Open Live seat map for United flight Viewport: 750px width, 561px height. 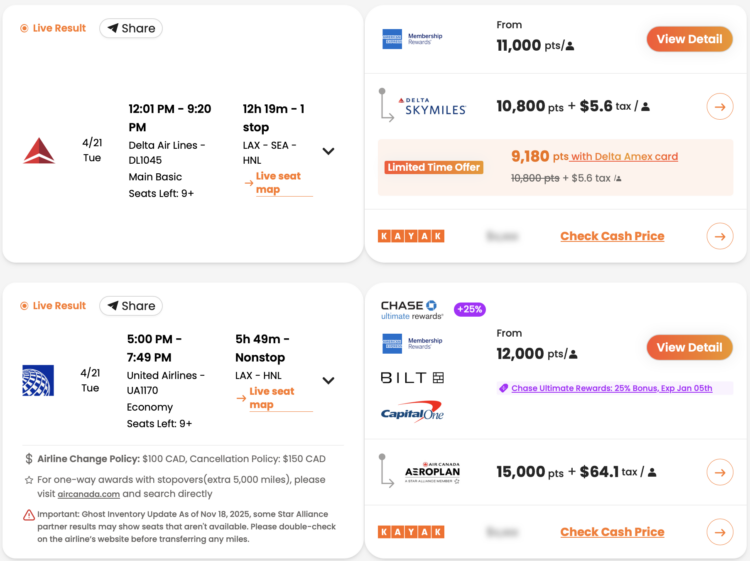click(272, 398)
